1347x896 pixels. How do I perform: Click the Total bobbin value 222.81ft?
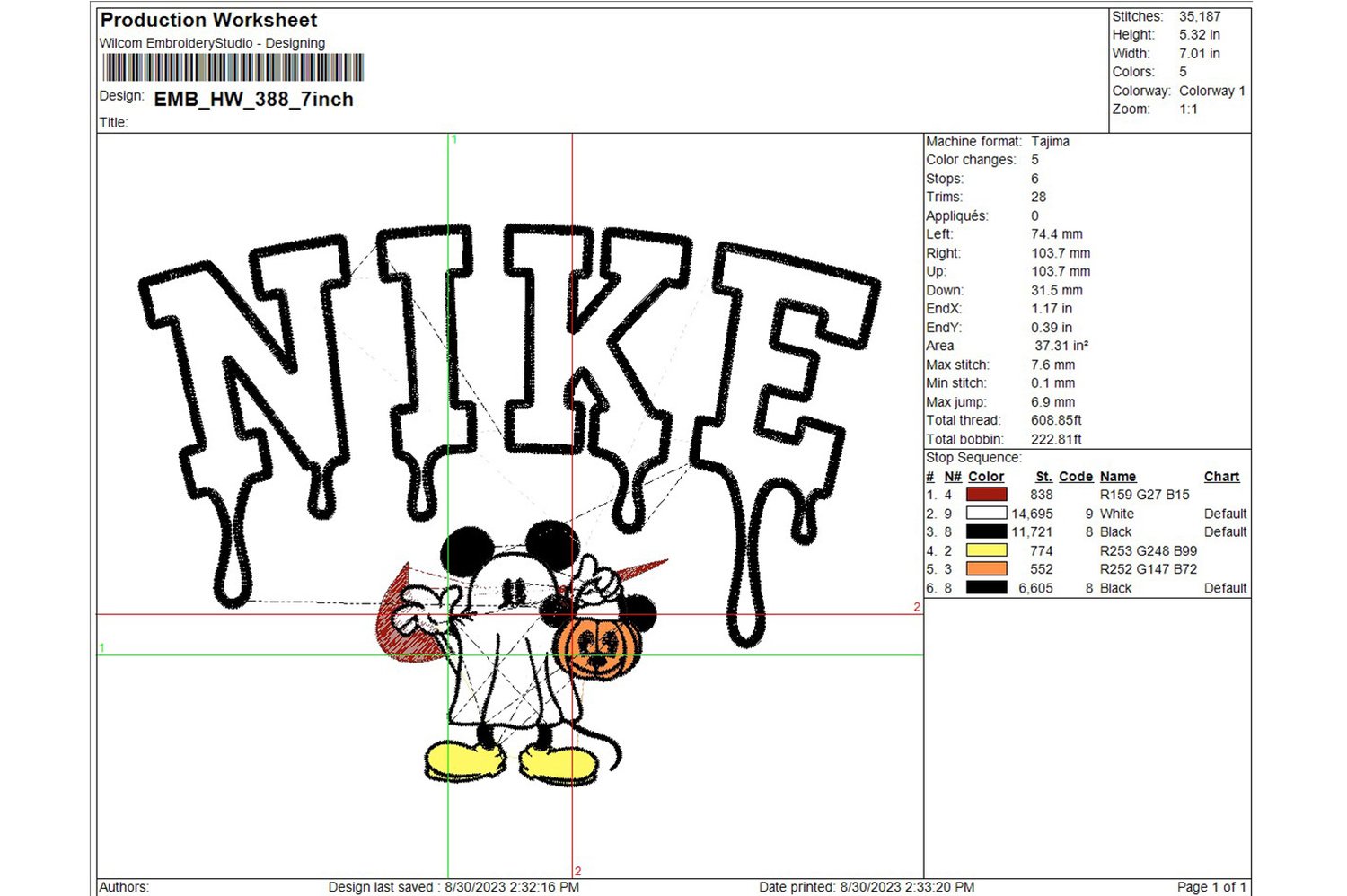(1056, 439)
